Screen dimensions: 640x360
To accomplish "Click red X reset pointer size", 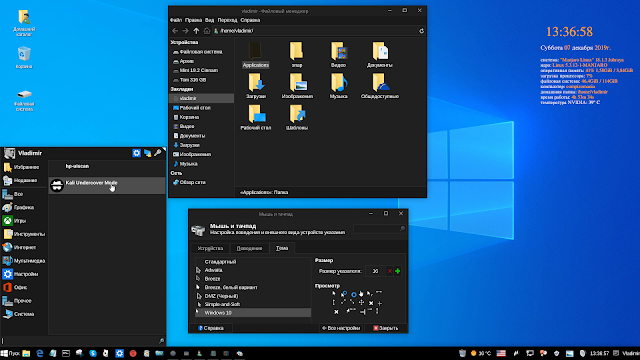I will [390, 271].
